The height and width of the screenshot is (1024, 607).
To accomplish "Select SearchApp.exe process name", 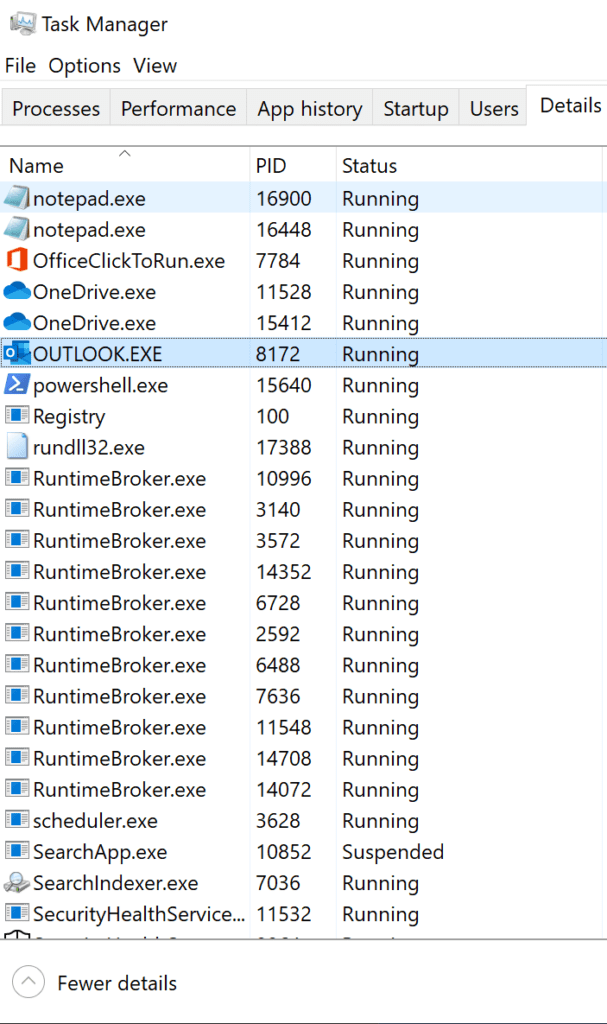I will [100, 852].
